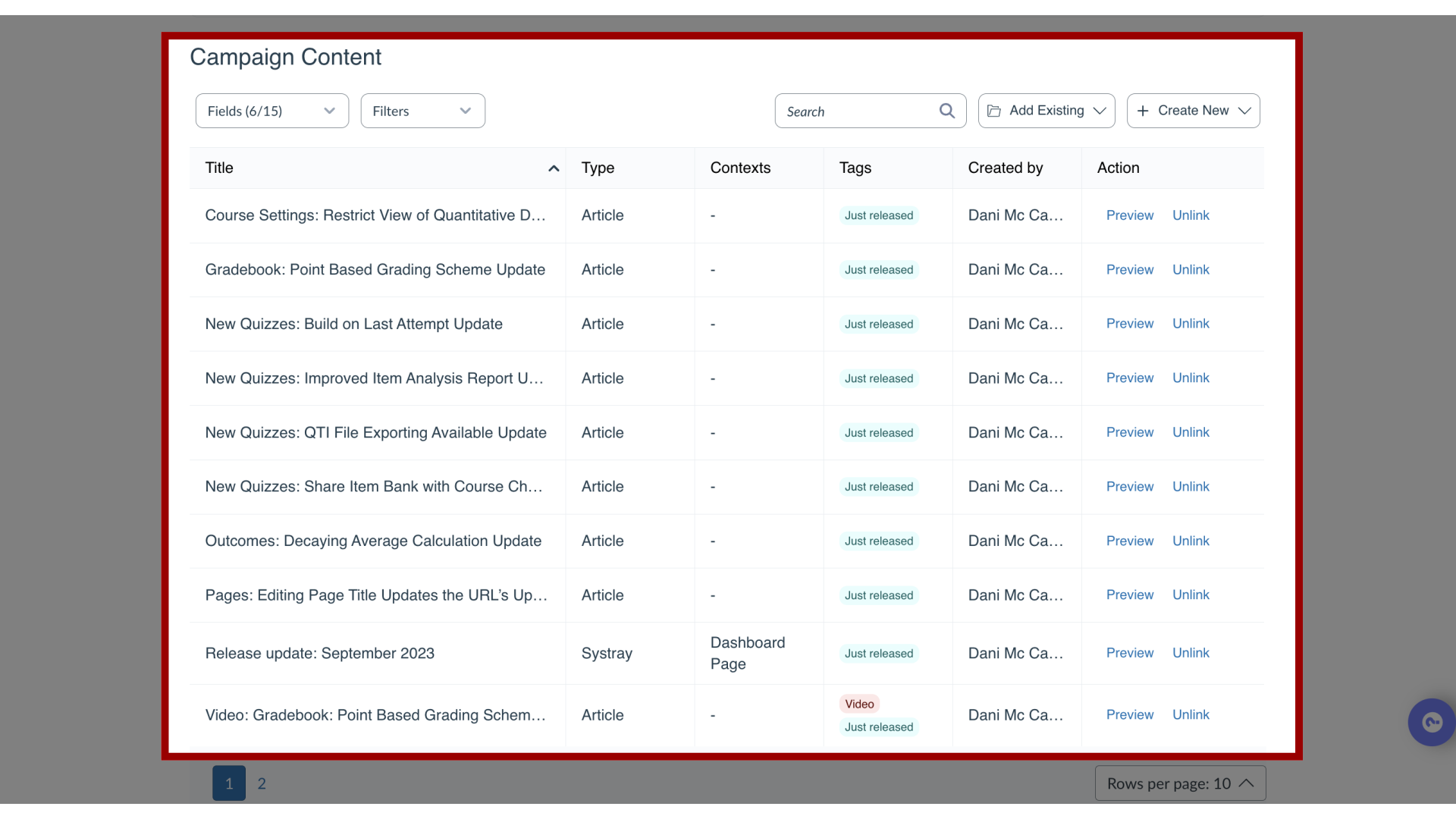
Task: Unlink the Gradebook Point Based Grading article
Action: 1191,269
